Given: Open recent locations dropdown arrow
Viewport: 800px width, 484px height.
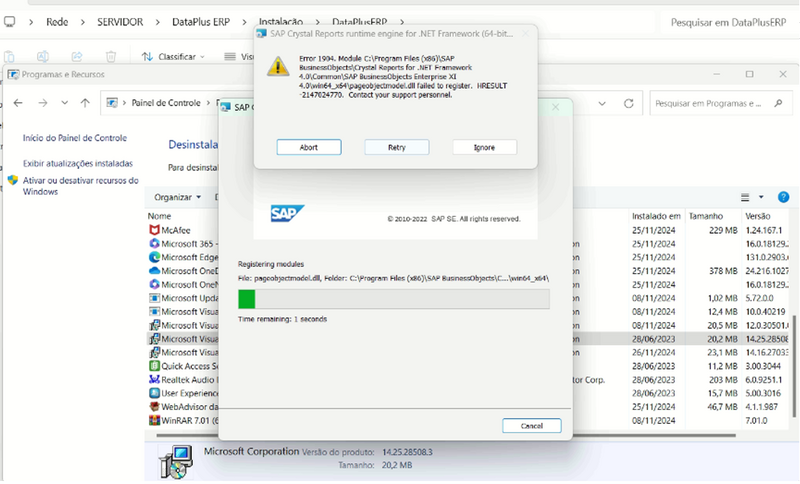Looking at the screenshot, I should pos(64,103).
